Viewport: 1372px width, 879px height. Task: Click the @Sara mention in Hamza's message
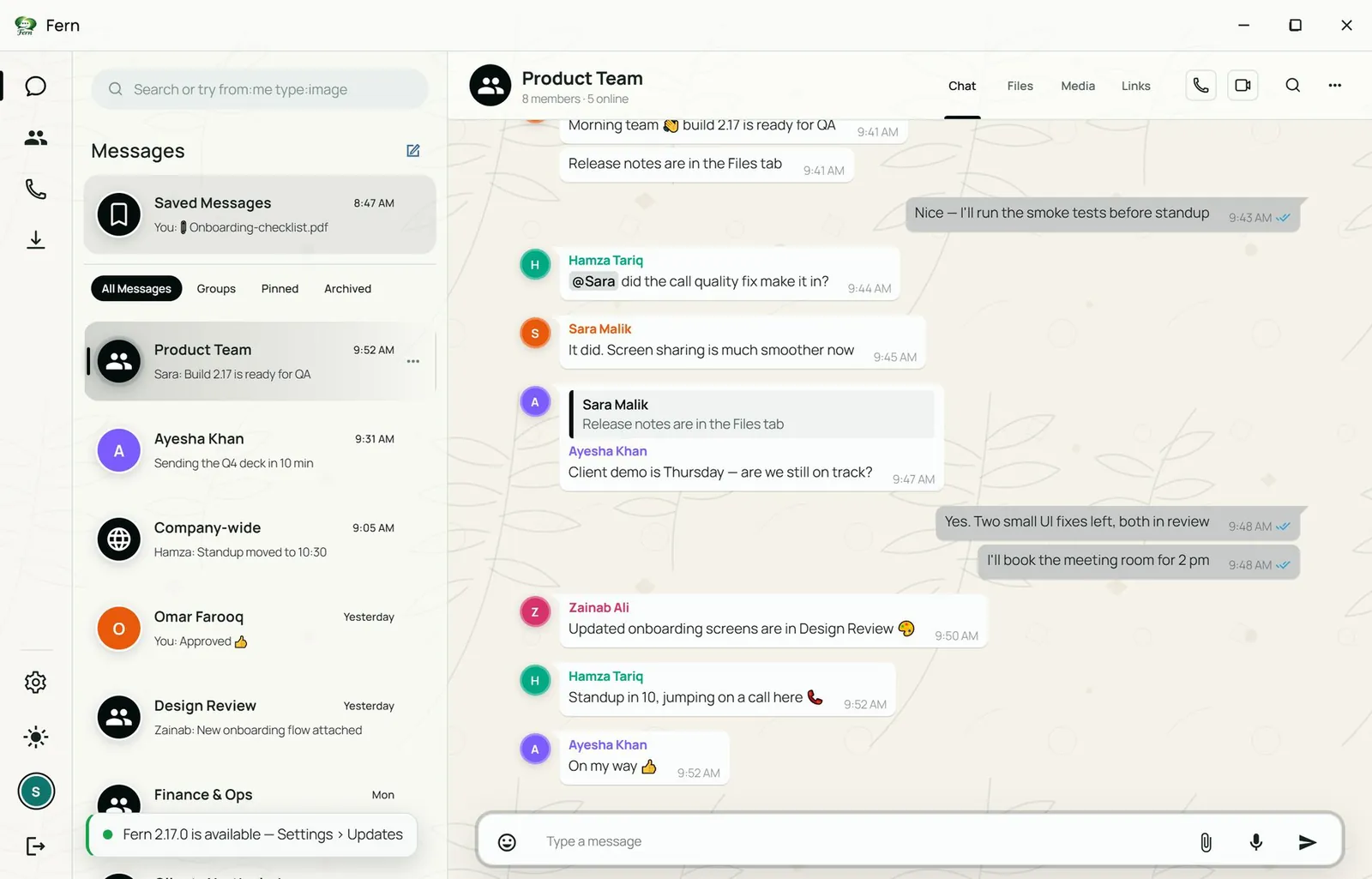[x=593, y=281]
